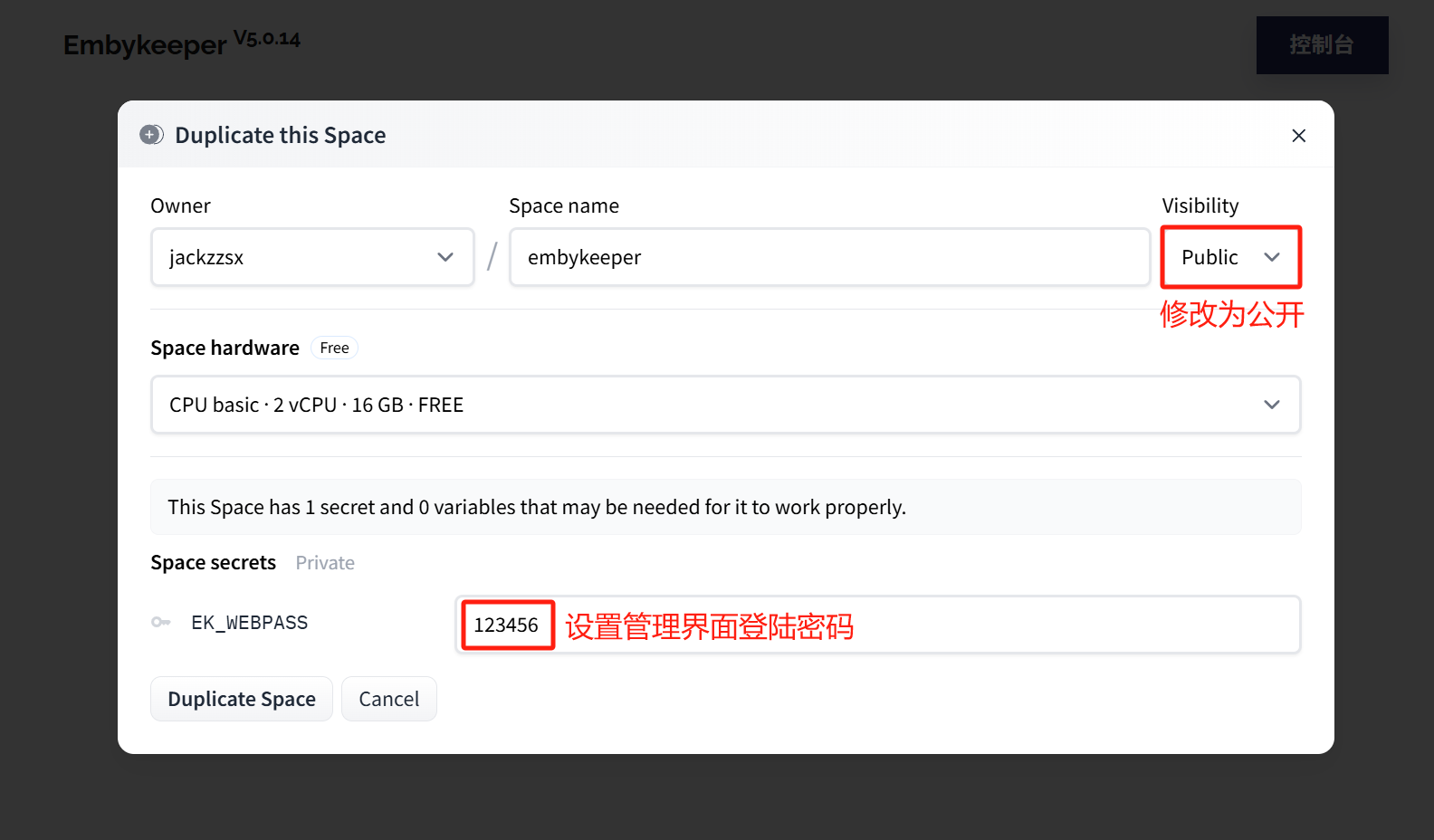This screenshot has height=840, width=1434.
Task: Click the EK_WEBPASS secret name
Action: click(249, 623)
